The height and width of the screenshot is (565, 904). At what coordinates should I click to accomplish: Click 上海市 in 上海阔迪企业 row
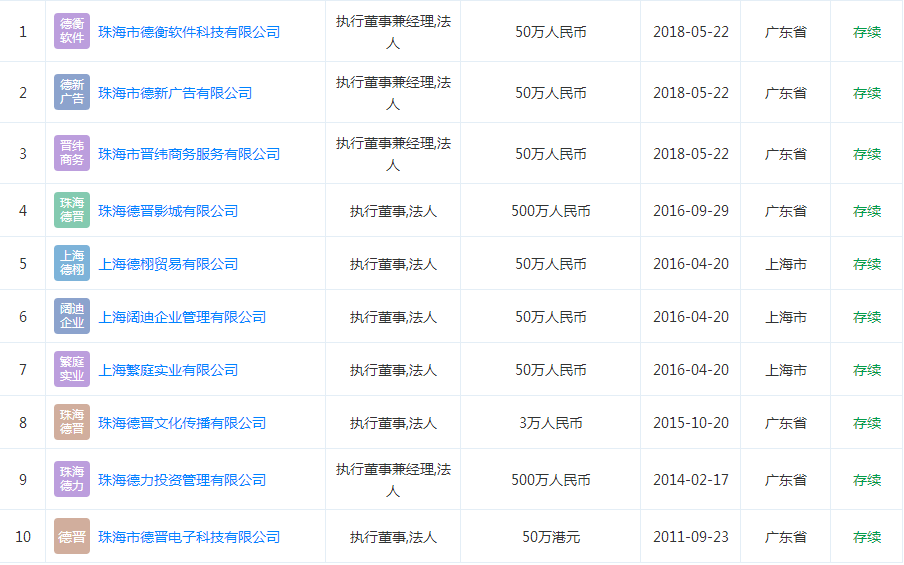click(x=785, y=317)
